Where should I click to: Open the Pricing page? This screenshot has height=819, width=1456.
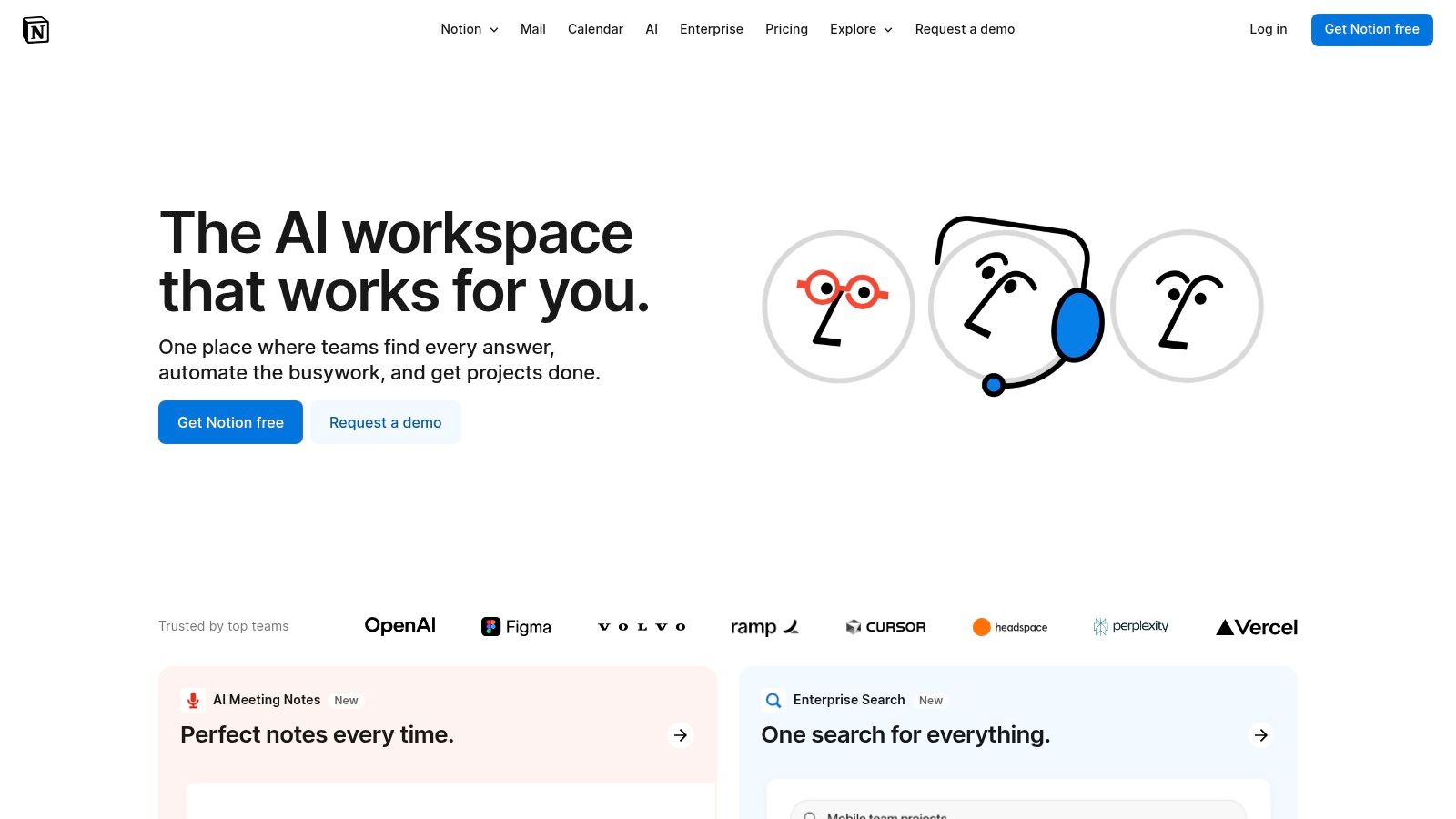[x=786, y=29]
